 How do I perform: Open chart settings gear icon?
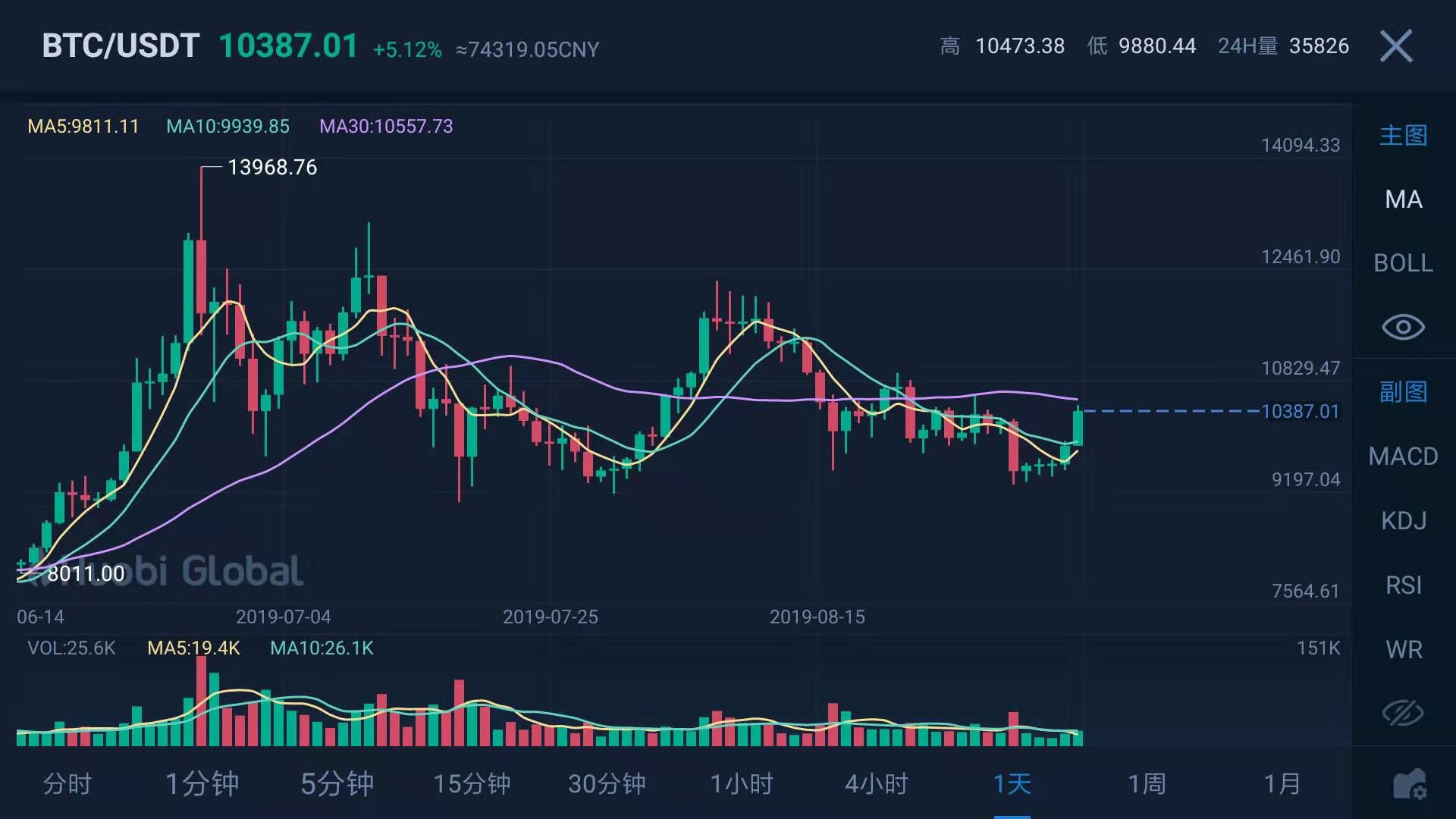tap(1409, 785)
